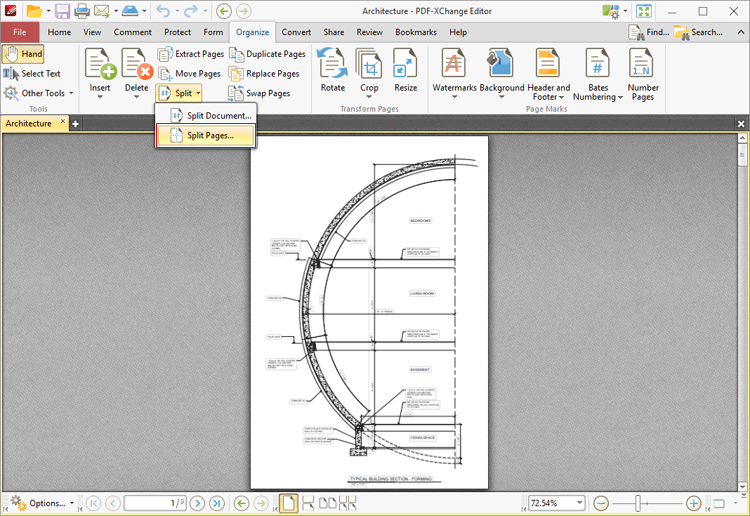The height and width of the screenshot is (516, 750).
Task: Start a scan with the scanner icon
Action: point(129,11)
